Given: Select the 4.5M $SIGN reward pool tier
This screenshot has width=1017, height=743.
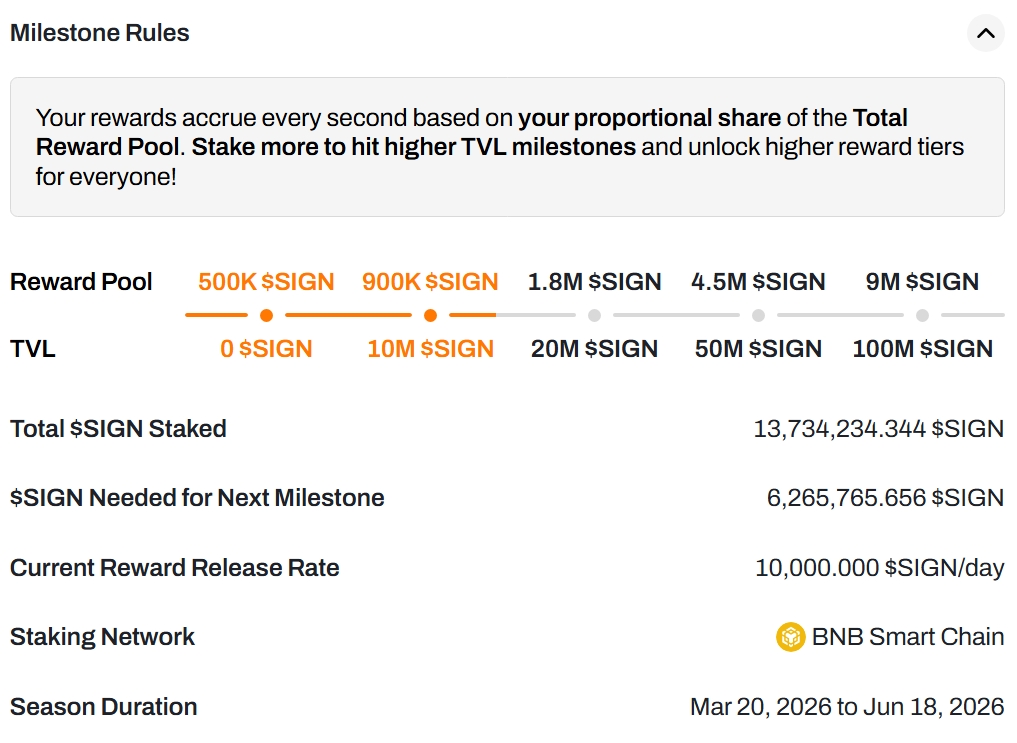Looking at the screenshot, I should click(x=758, y=282).
